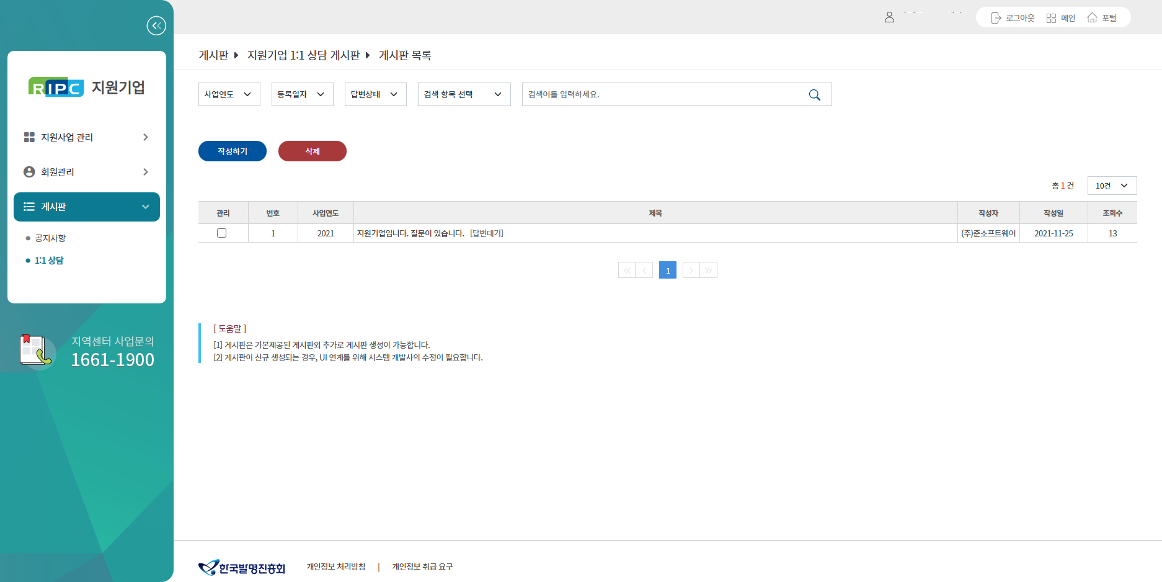Open the 공지사항 submenu item
This screenshot has width=1162, height=582.
50,239
